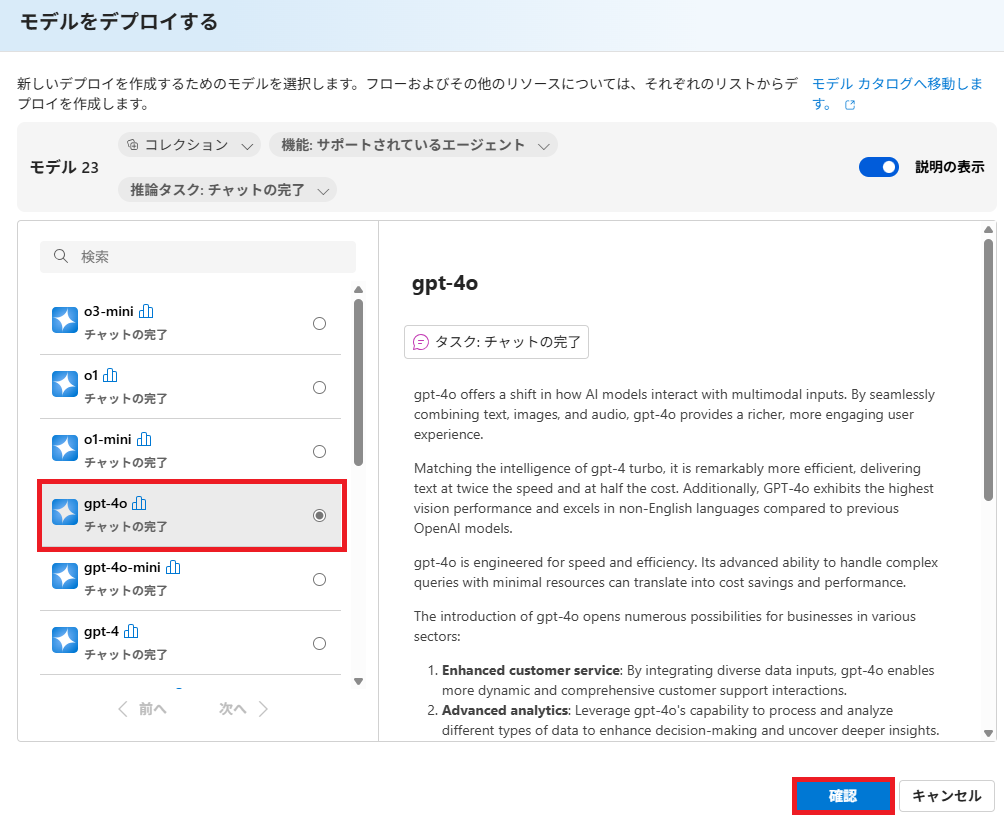Click the o1-mini model name

[108, 439]
